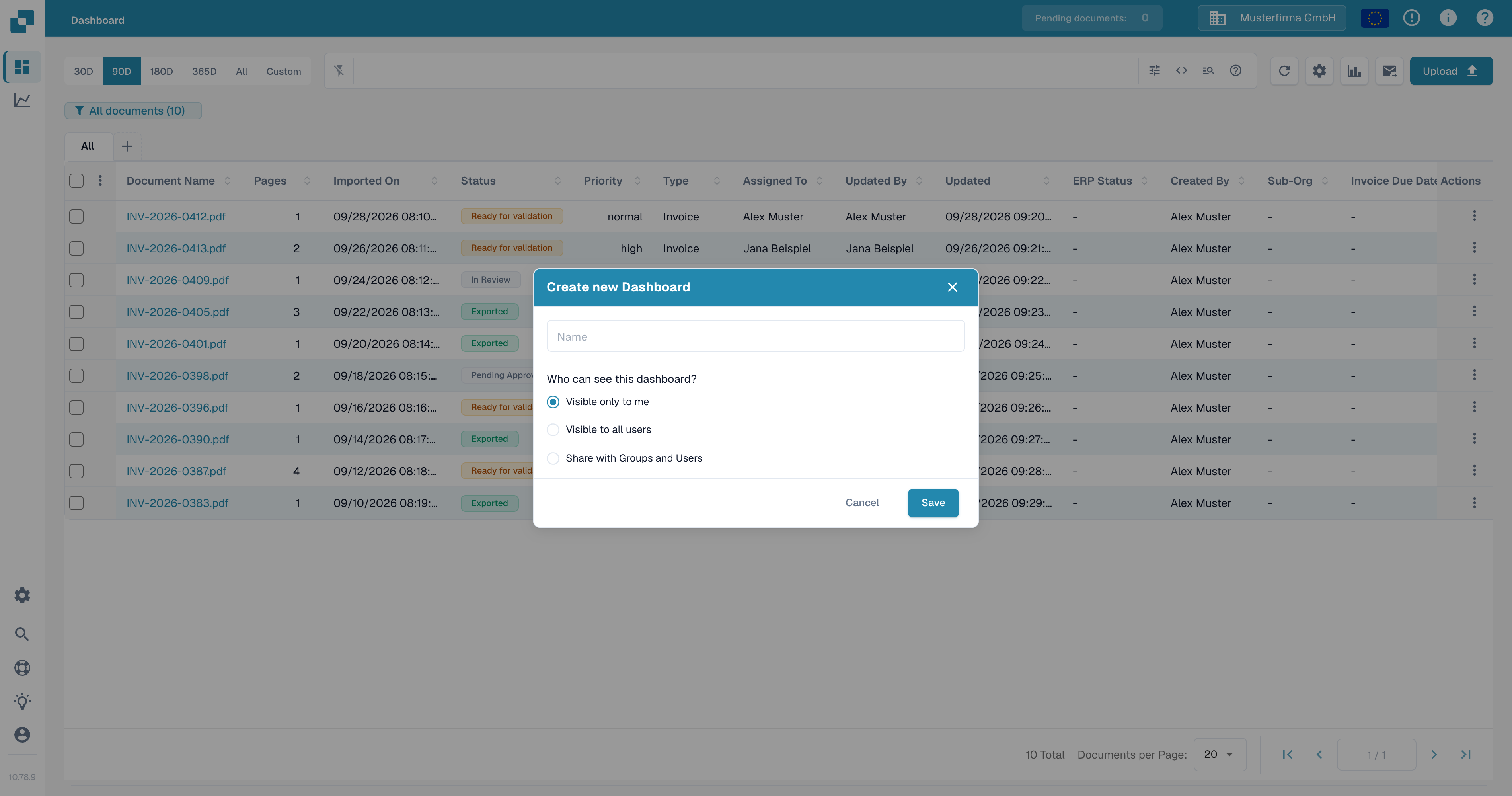
Task: Tick the select-all checkbox in table header
Action: tap(76, 181)
